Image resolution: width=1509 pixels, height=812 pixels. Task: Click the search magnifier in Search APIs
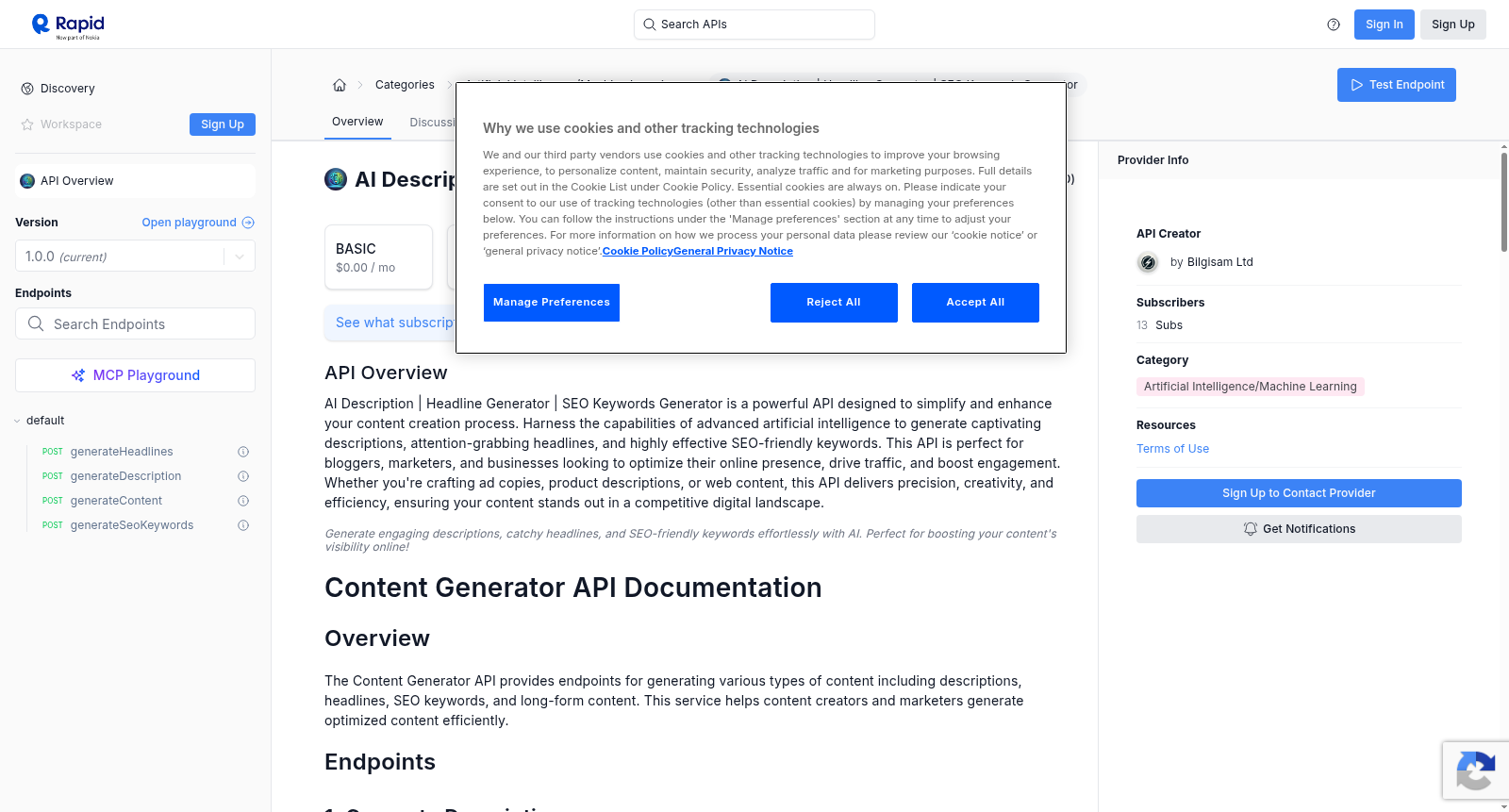(x=650, y=25)
